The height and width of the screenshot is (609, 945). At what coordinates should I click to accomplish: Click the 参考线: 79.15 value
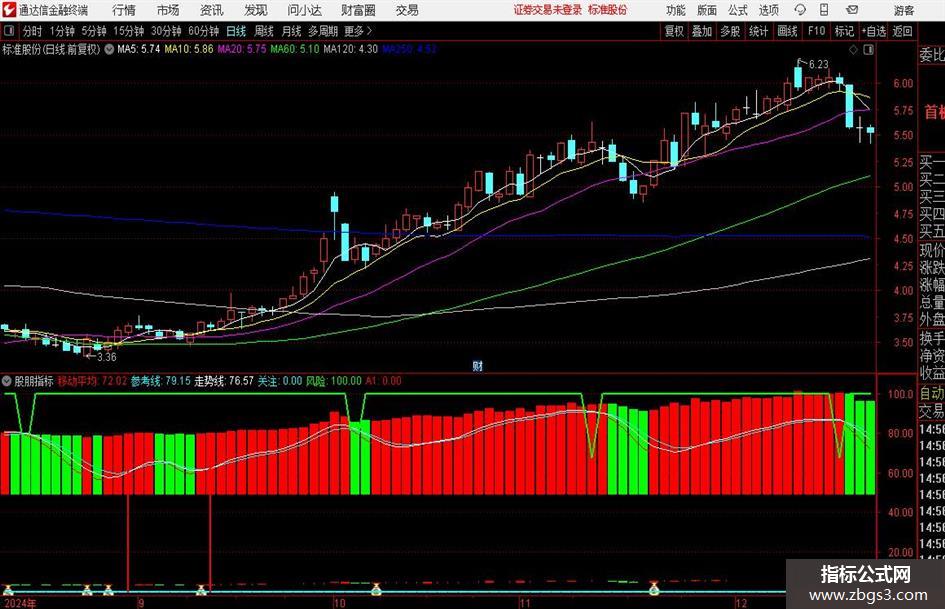click(160, 381)
